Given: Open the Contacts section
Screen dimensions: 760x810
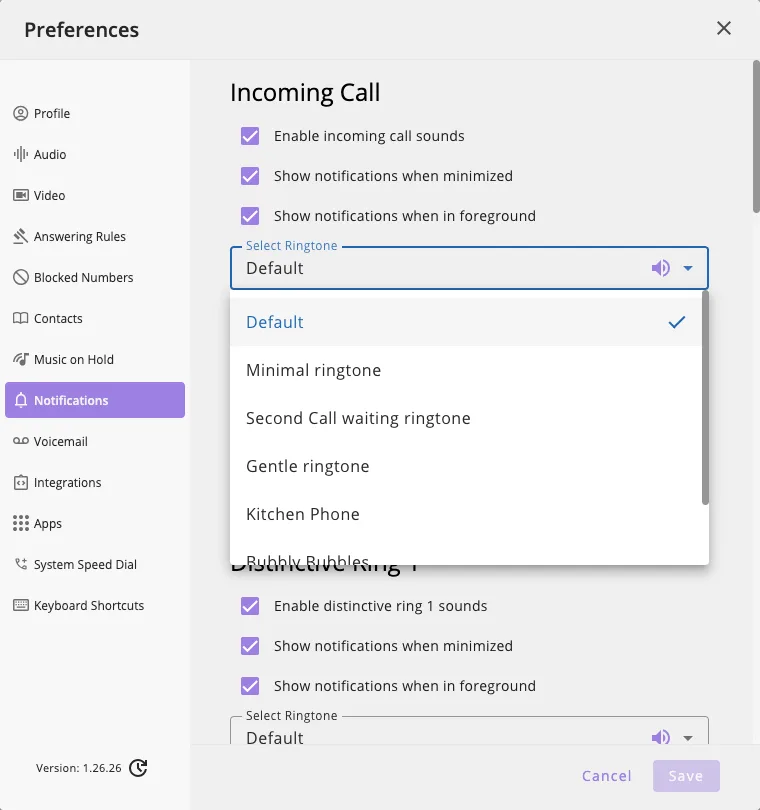Looking at the screenshot, I should (x=95, y=318).
